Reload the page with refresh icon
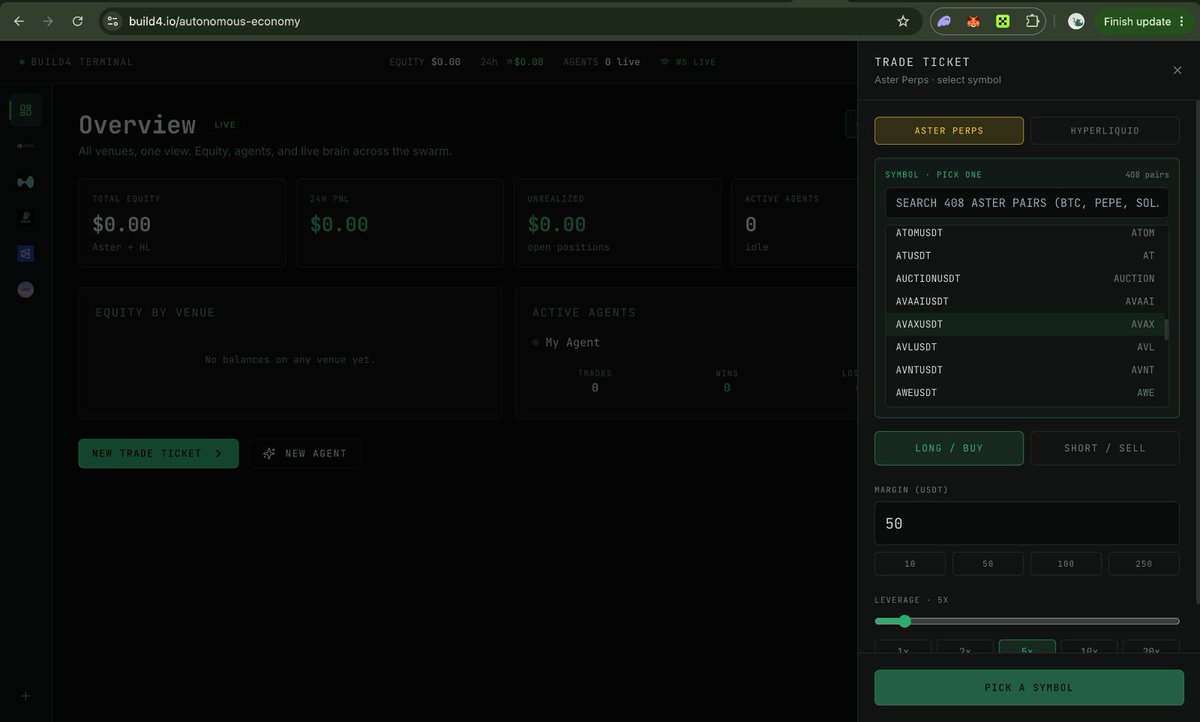This screenshot has width=1200, height=722. point(78,21)
